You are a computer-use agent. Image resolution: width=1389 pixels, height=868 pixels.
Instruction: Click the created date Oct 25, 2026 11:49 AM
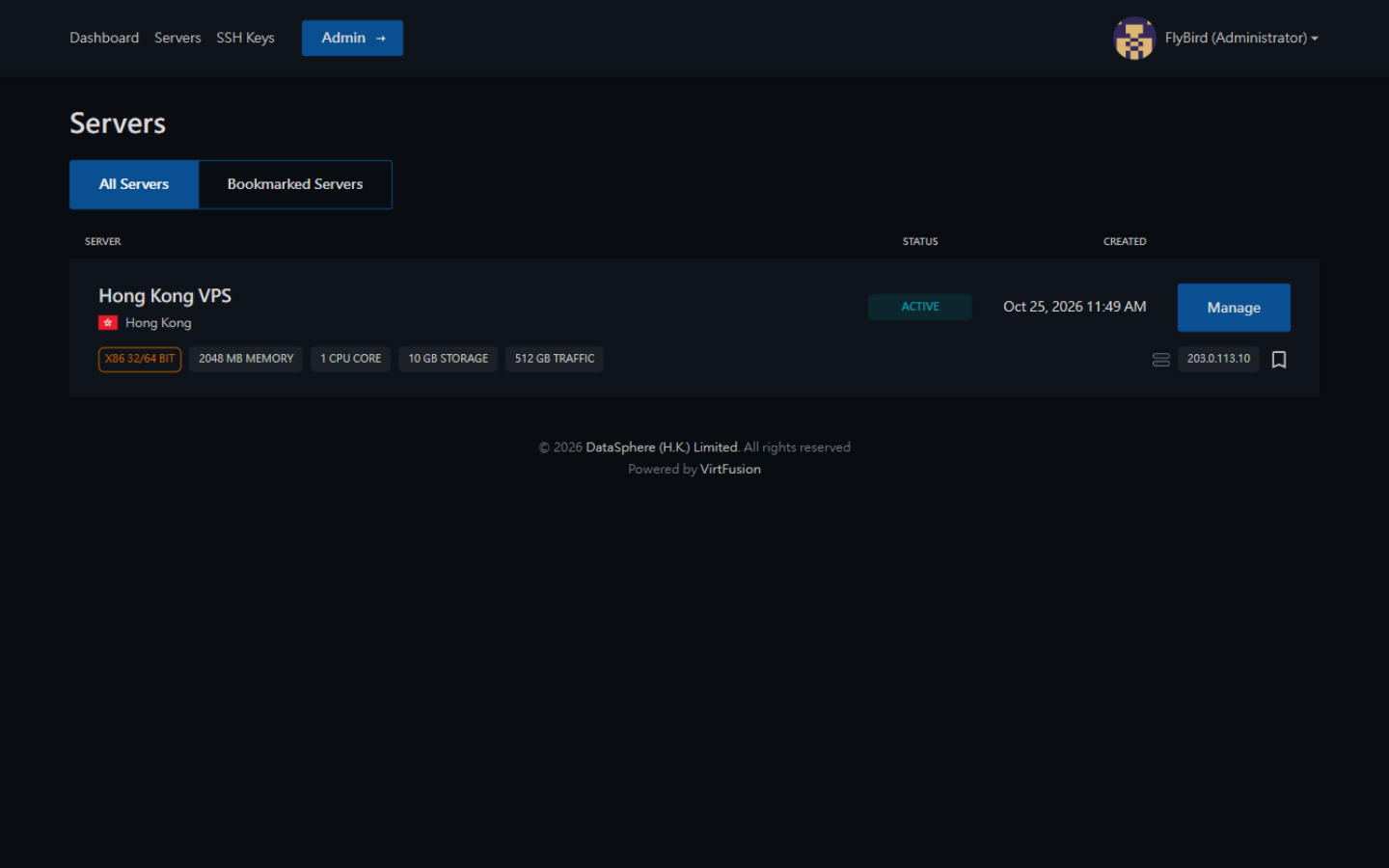1075,307
